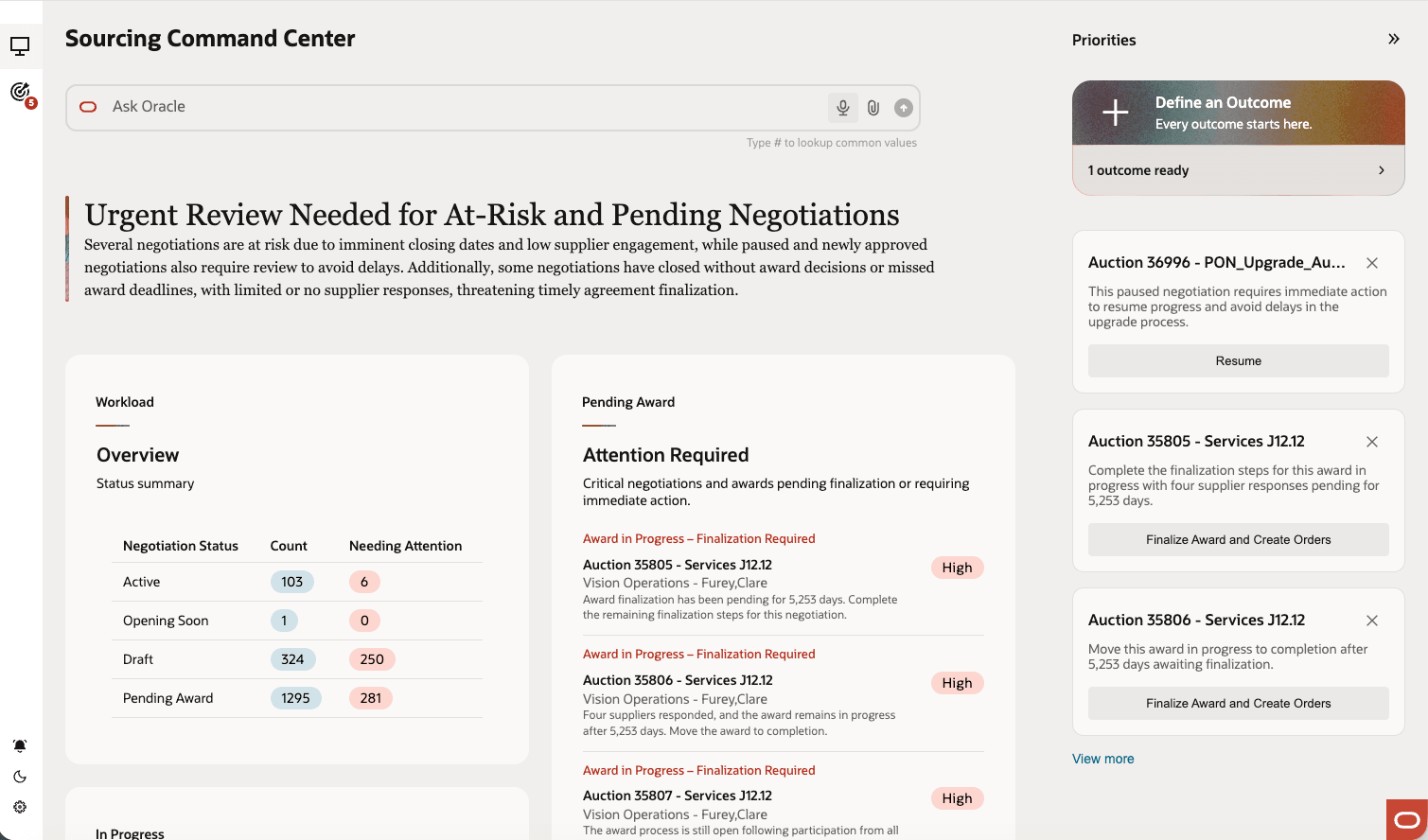Collapse the Priorities panel with double chevron
This screenshot has height=840, width=1428.
point(1393,39)
